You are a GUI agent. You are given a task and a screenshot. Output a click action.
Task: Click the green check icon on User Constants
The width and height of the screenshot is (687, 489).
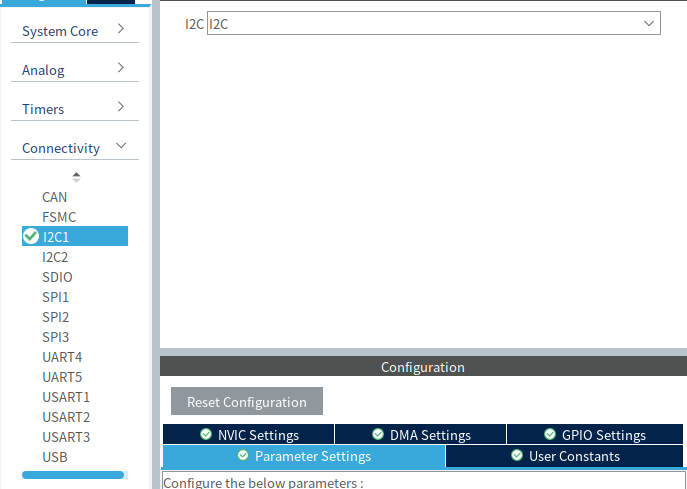pyautogui.click(x=517, y=456)
